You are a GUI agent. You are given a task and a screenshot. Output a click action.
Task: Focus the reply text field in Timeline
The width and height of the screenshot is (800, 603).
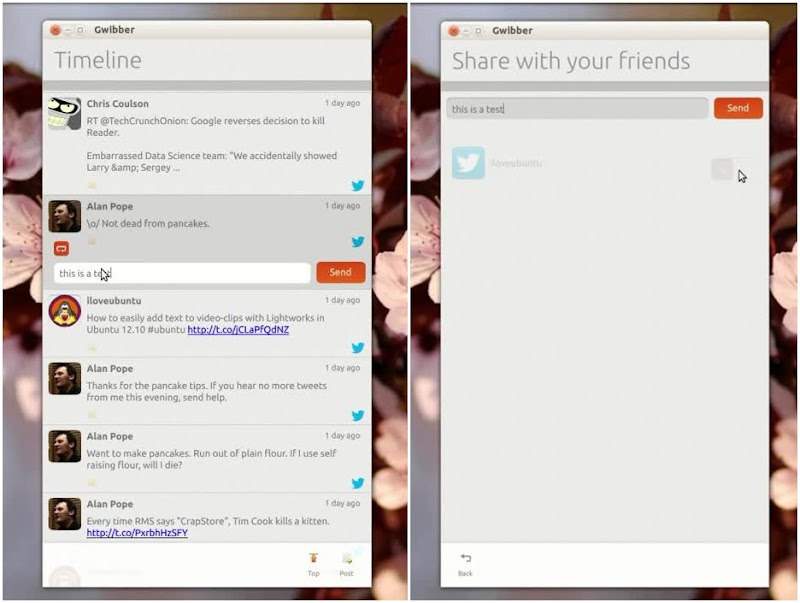point(182,273)
